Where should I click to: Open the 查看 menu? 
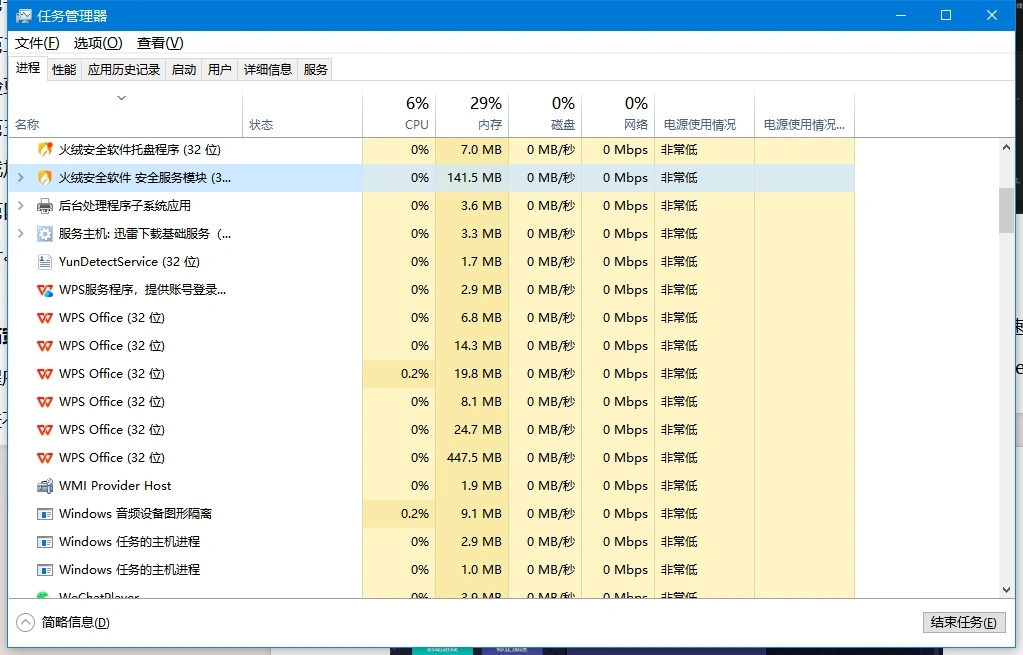pos(158,43)
